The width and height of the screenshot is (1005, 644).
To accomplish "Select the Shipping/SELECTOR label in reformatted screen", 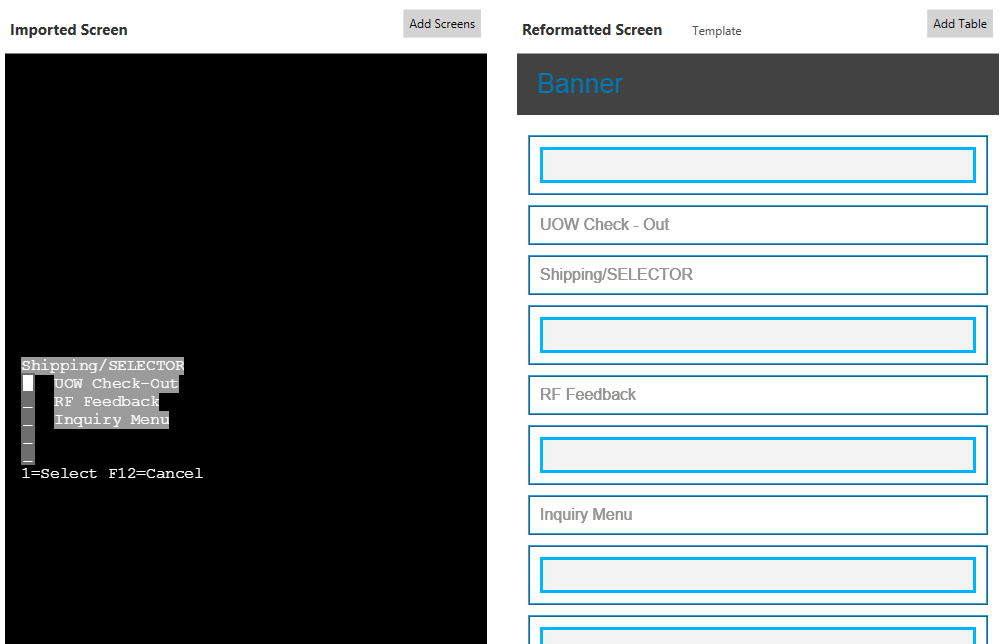I will (757, 275).
